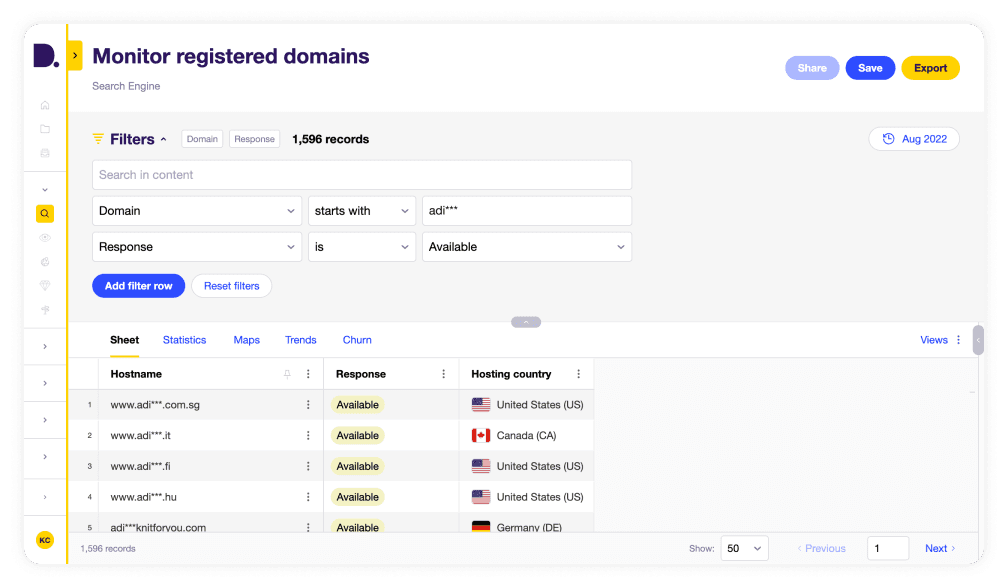
Task: Click the Hostname column header
Action: click(136, 374)
